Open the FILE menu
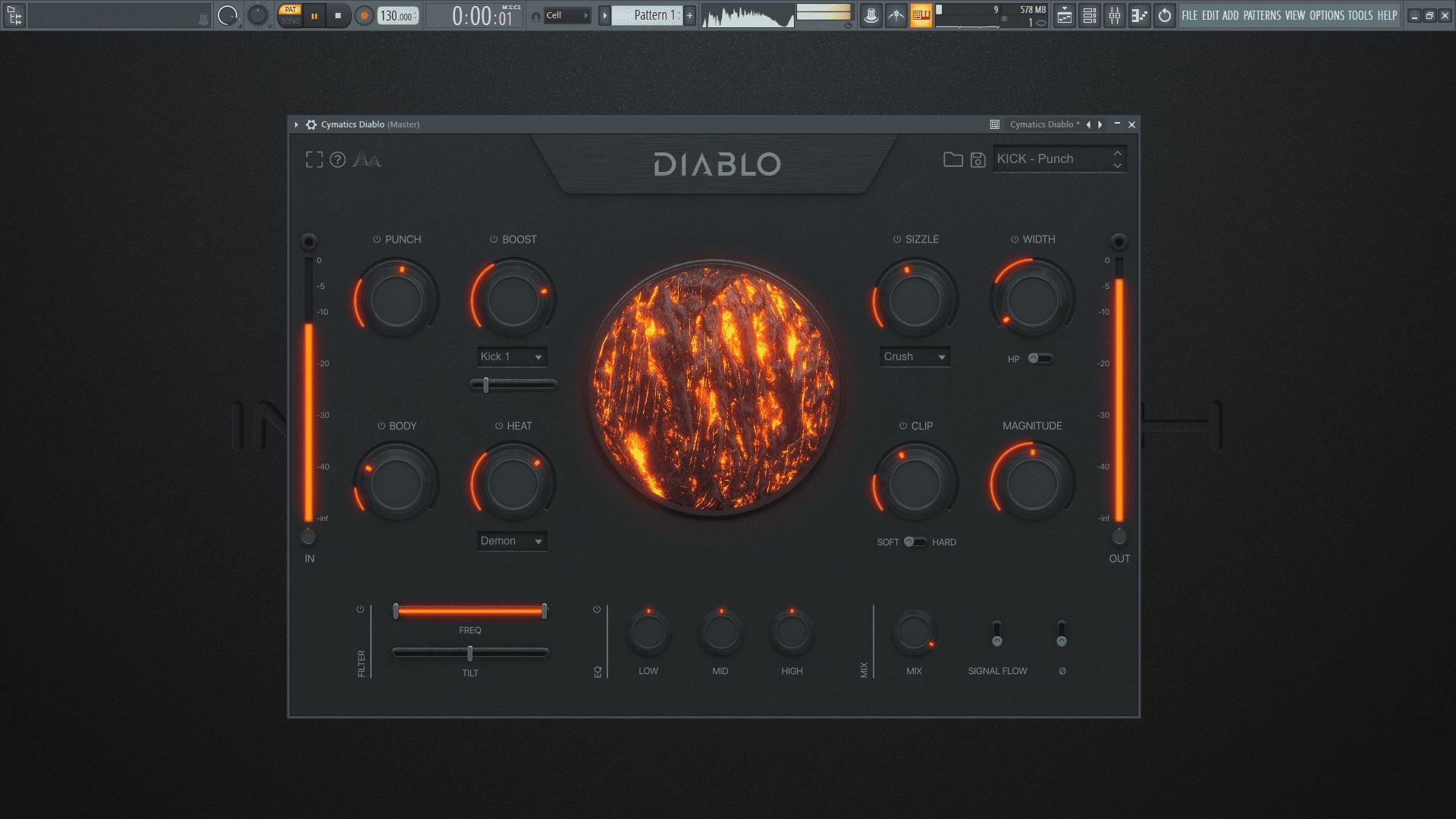The image size is (1456, 819). 1190,15
